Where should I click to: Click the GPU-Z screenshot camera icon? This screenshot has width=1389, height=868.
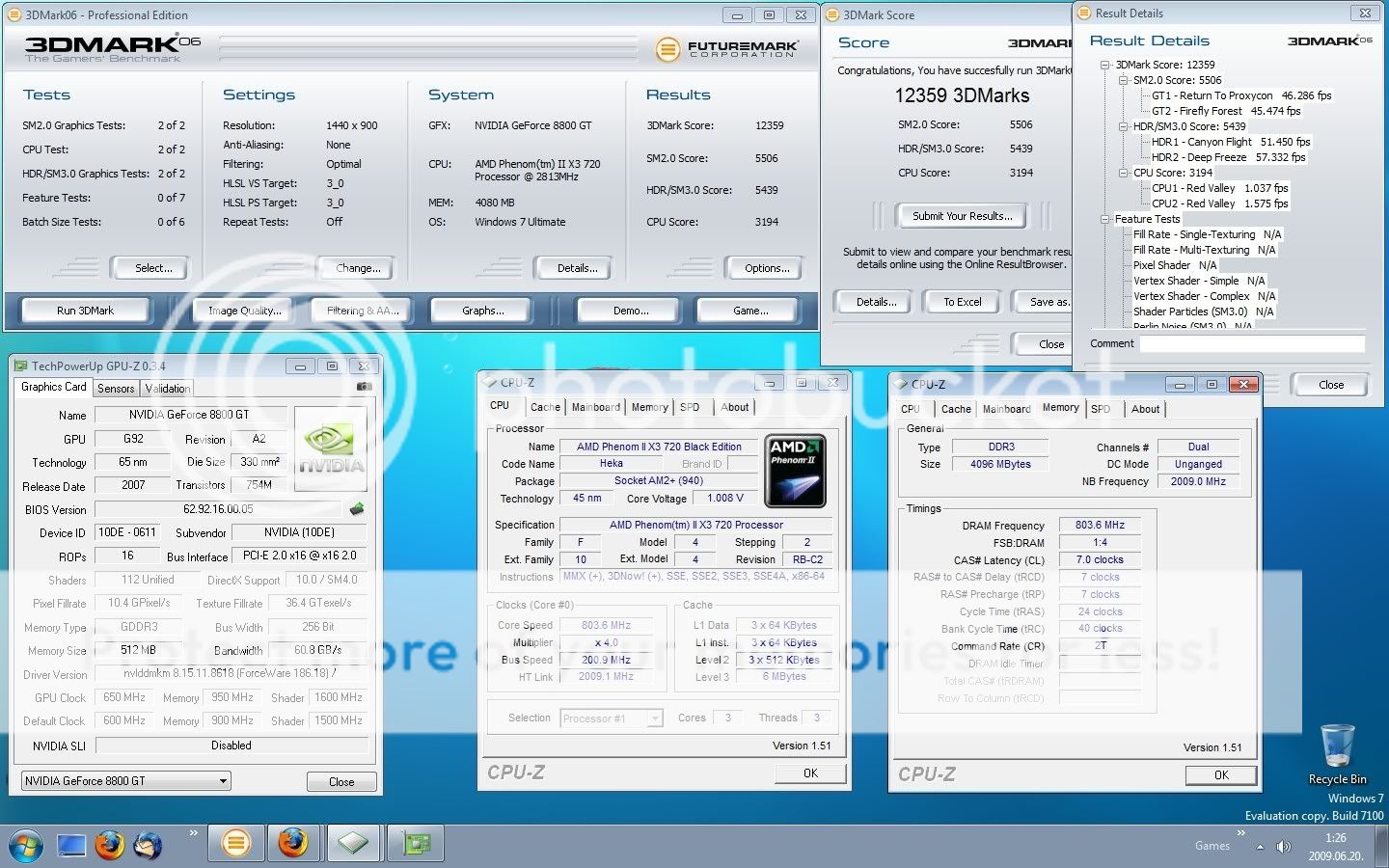point(364,387)
